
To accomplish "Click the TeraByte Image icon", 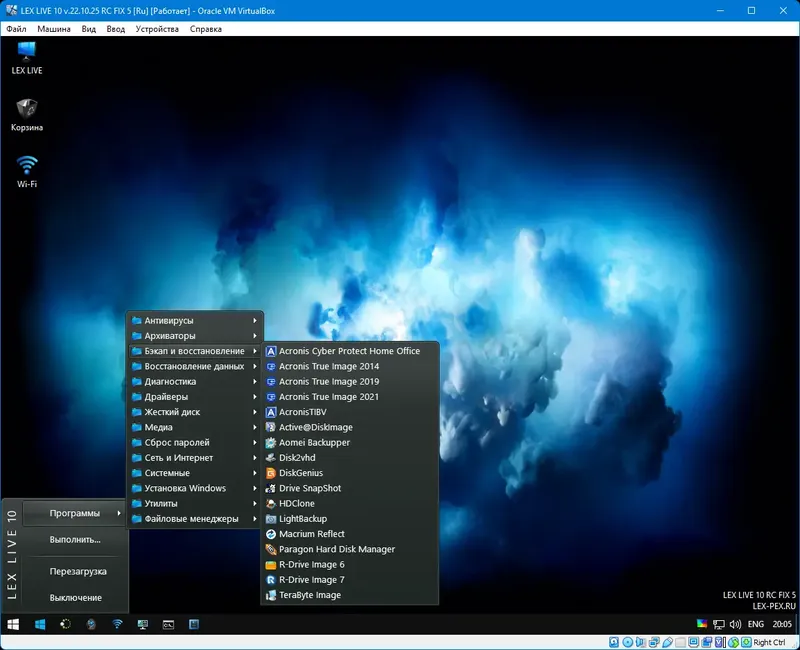I will pos(271,595).
